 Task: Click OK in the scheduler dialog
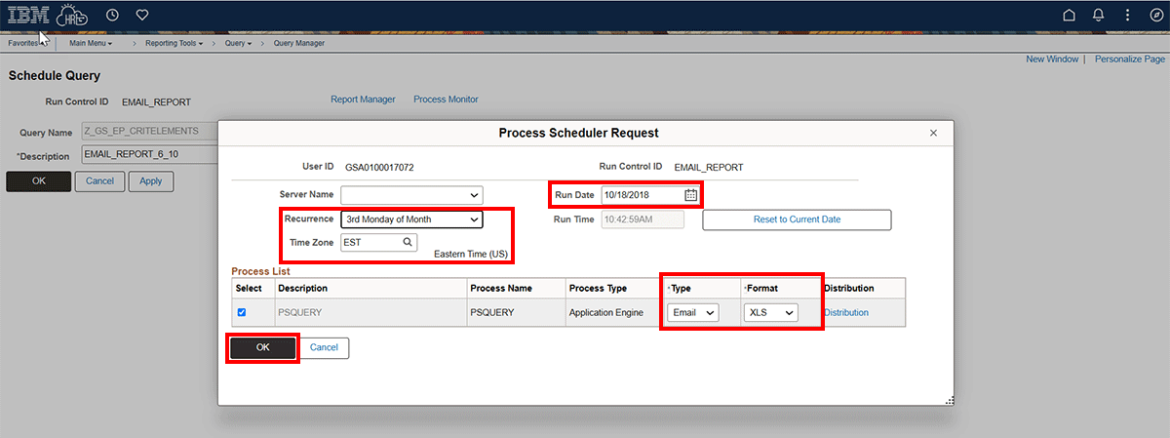tap(262, 347)
